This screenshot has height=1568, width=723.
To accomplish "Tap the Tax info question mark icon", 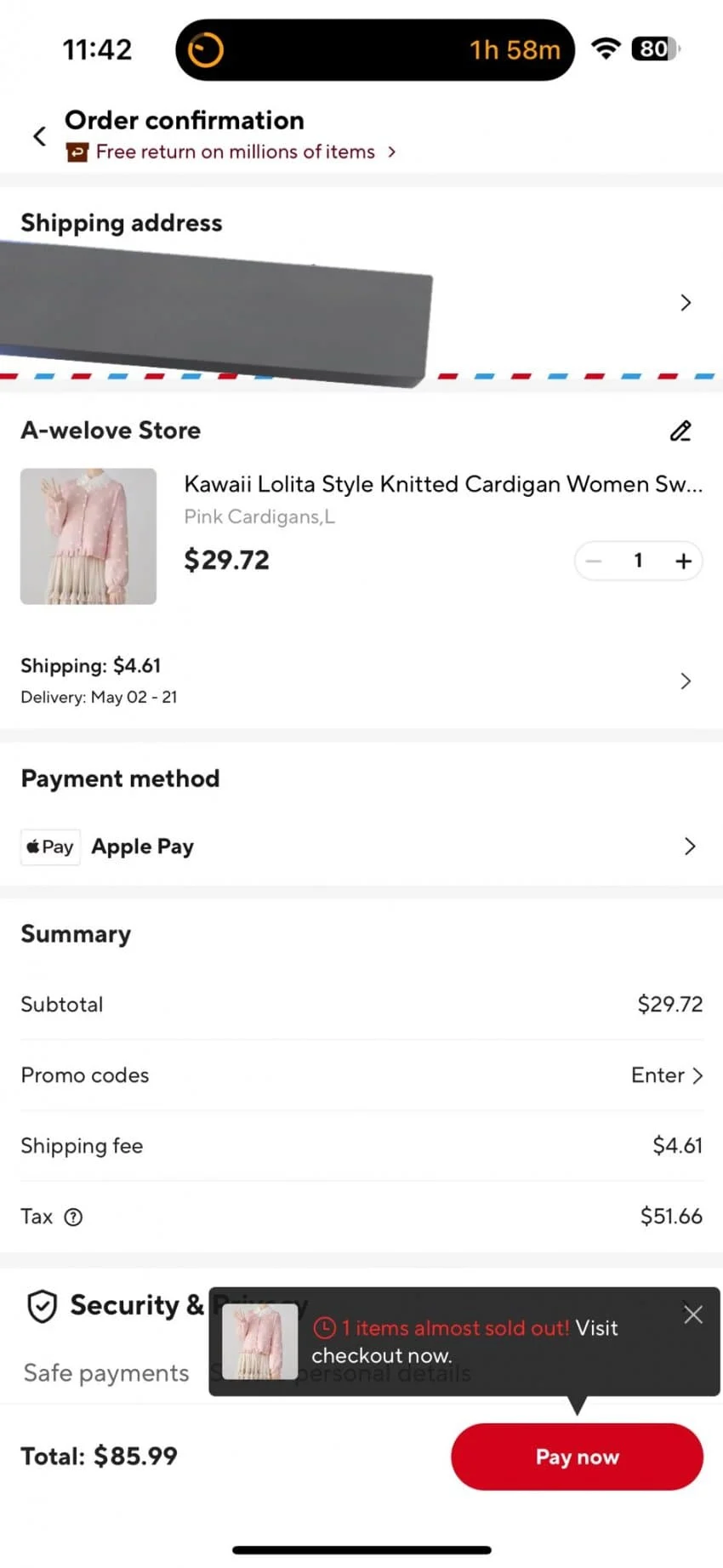I will click(74, 1217).
